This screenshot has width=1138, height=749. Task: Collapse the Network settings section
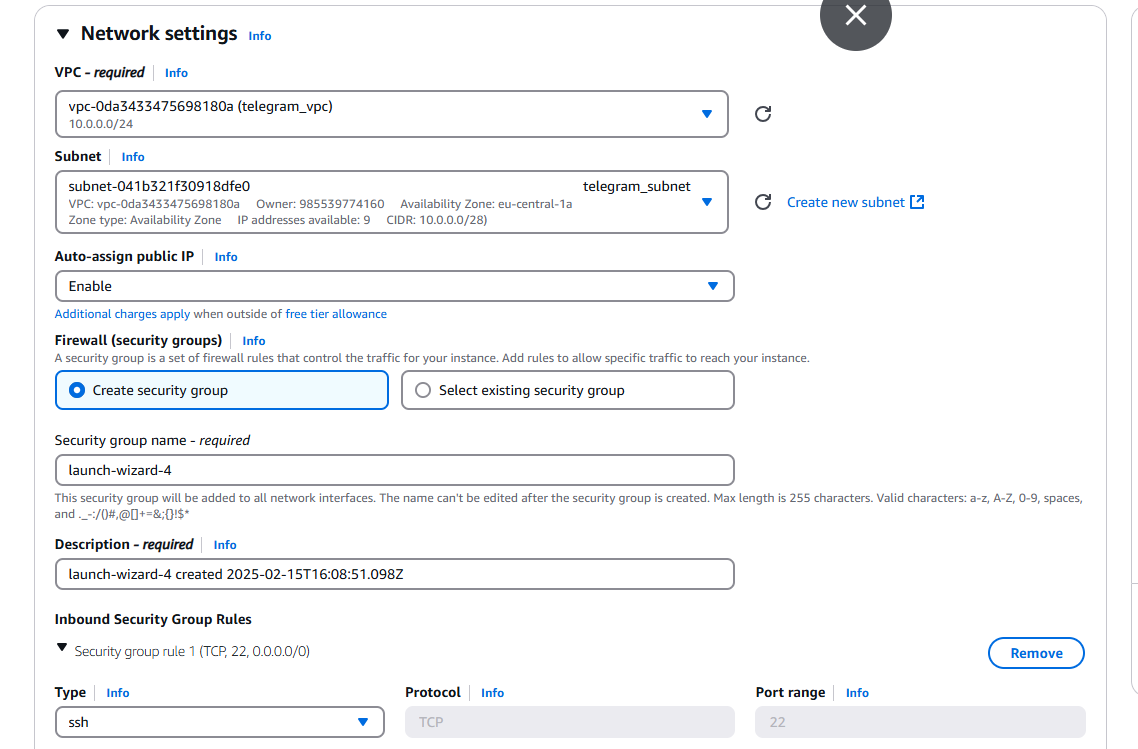(x=63, y=34)
